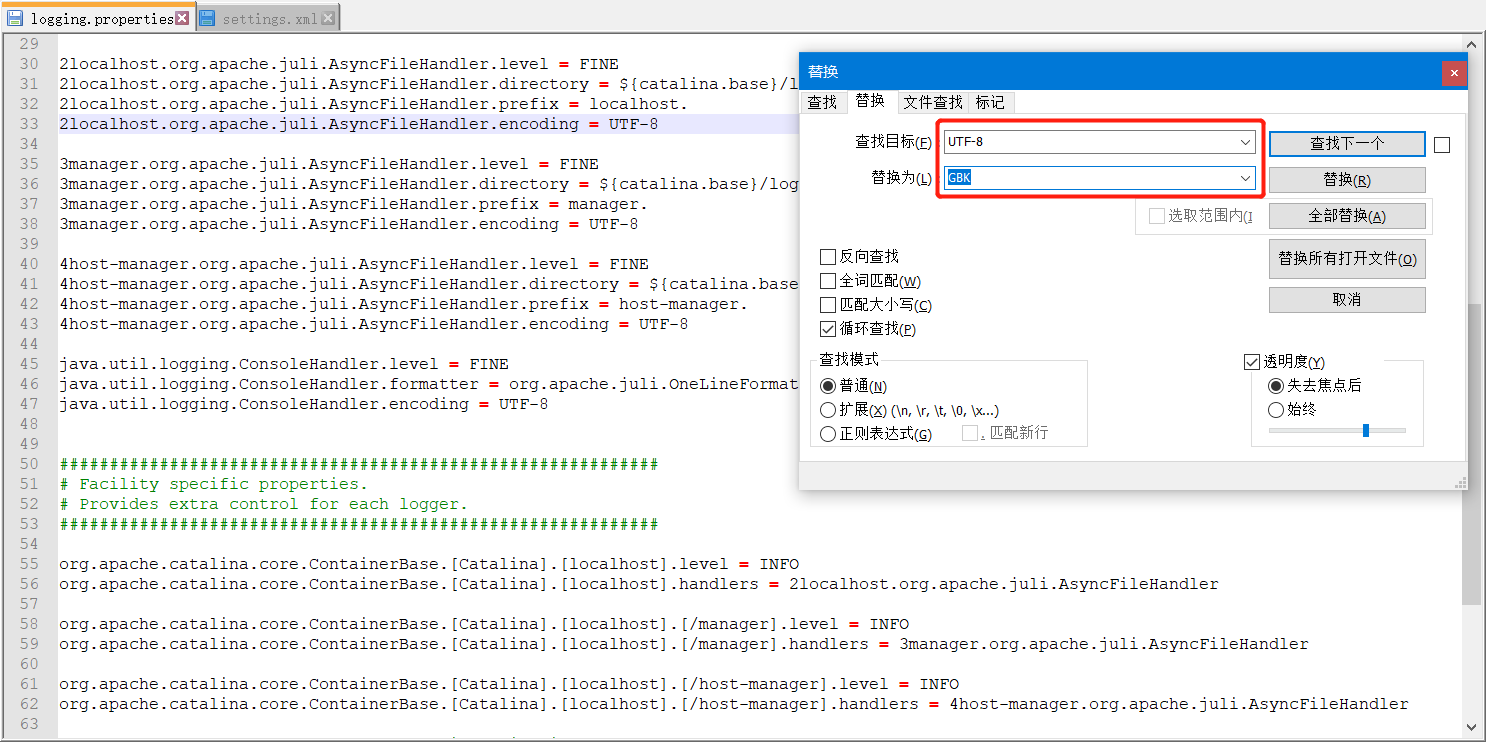Enable the 匹配大小写(C) checkbox
1486x742 pixels.
(828, 305)
